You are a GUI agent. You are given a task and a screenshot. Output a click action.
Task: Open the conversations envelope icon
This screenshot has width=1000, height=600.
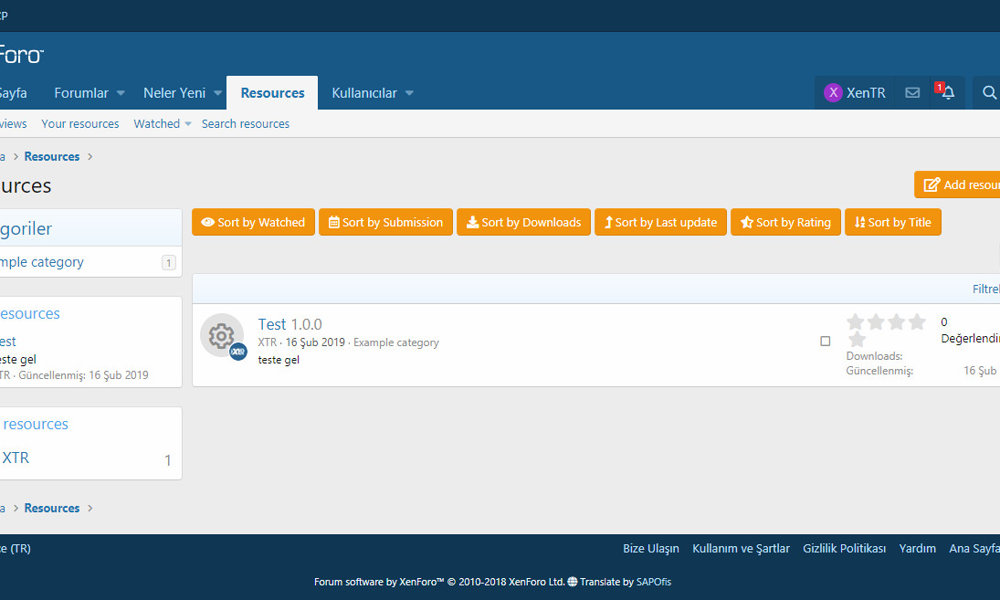point(913,93)
